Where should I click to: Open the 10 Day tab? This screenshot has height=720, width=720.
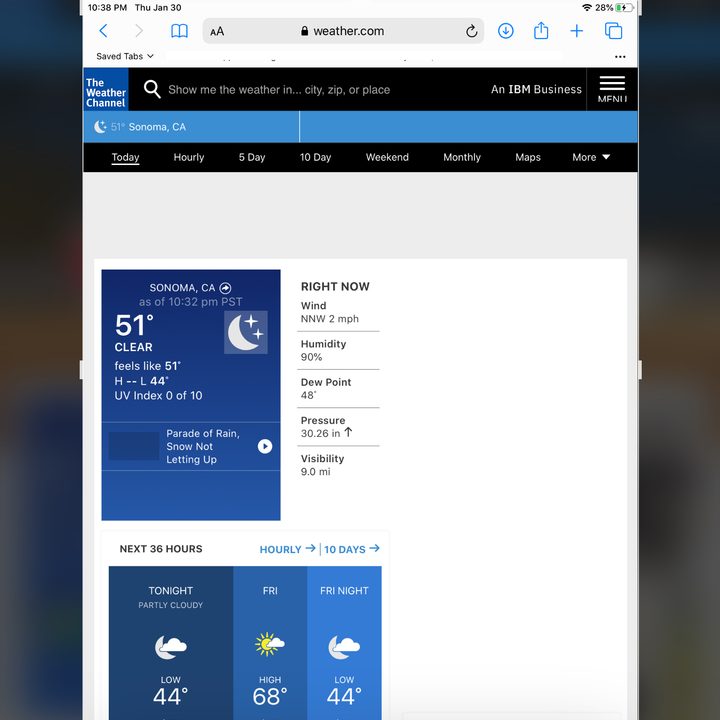[x=315, y=157]
